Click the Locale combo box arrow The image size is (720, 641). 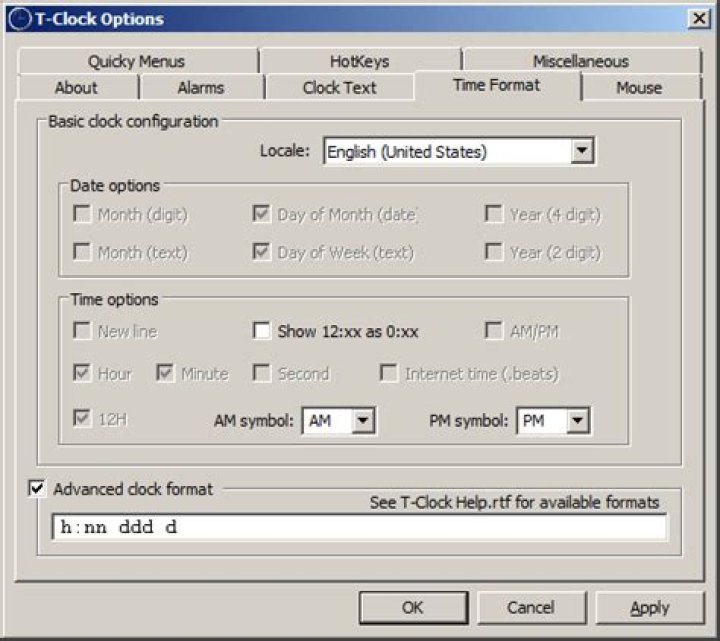click(582, 151)
